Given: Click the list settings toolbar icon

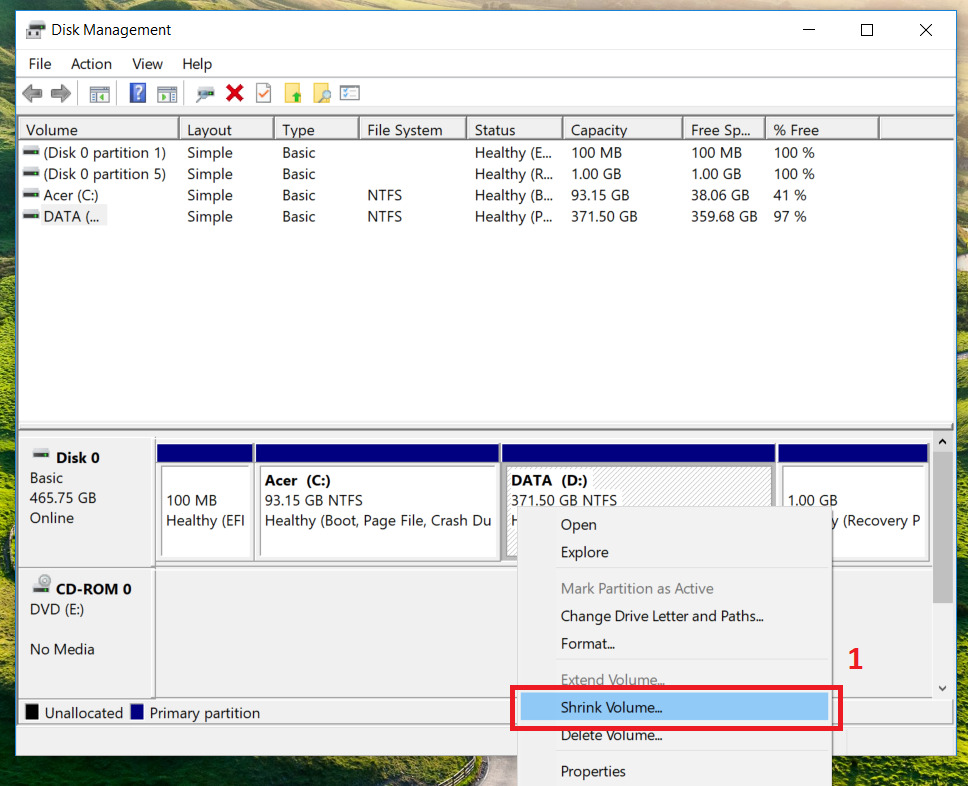Looking at the screenshot, I should point(349,93).
